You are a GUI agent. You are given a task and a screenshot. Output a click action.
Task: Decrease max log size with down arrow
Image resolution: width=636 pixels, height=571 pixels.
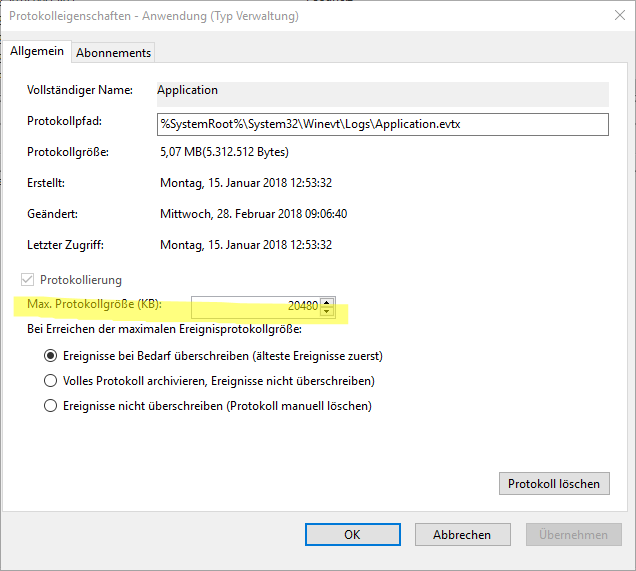[x=327, y=311]
